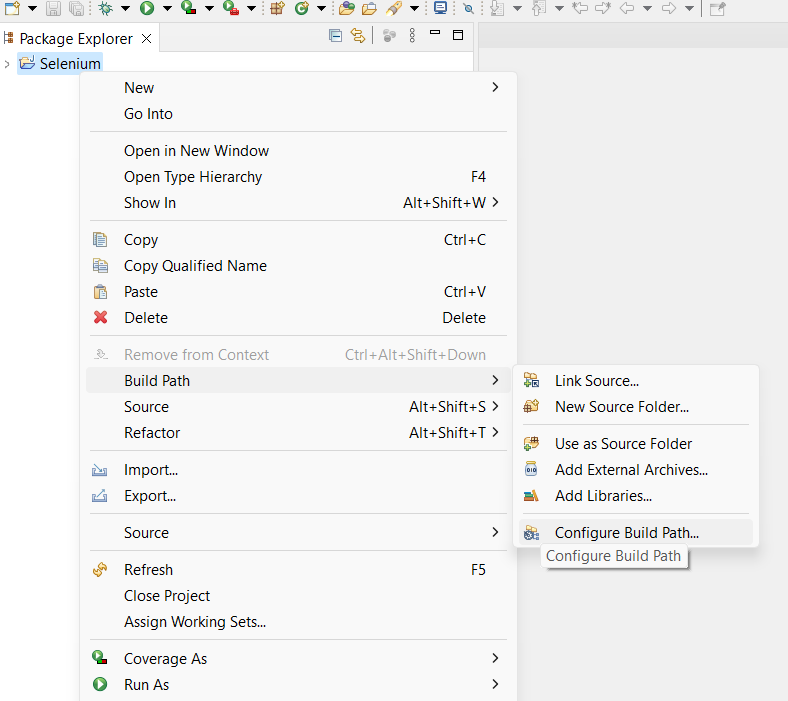Screen dimensions: 788x701
Task: Toggle Link with Editor in Package Explorer
Action: point(358,35)
